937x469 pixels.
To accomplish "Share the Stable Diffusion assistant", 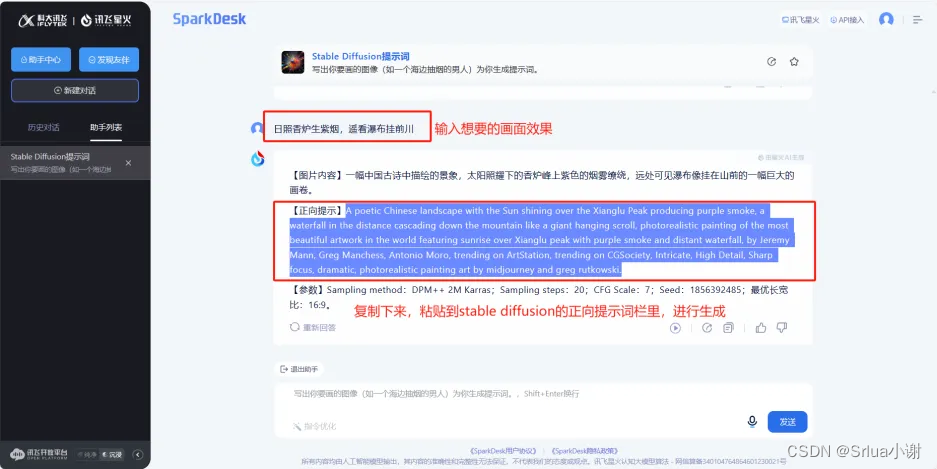I will [x=771, y=62].
